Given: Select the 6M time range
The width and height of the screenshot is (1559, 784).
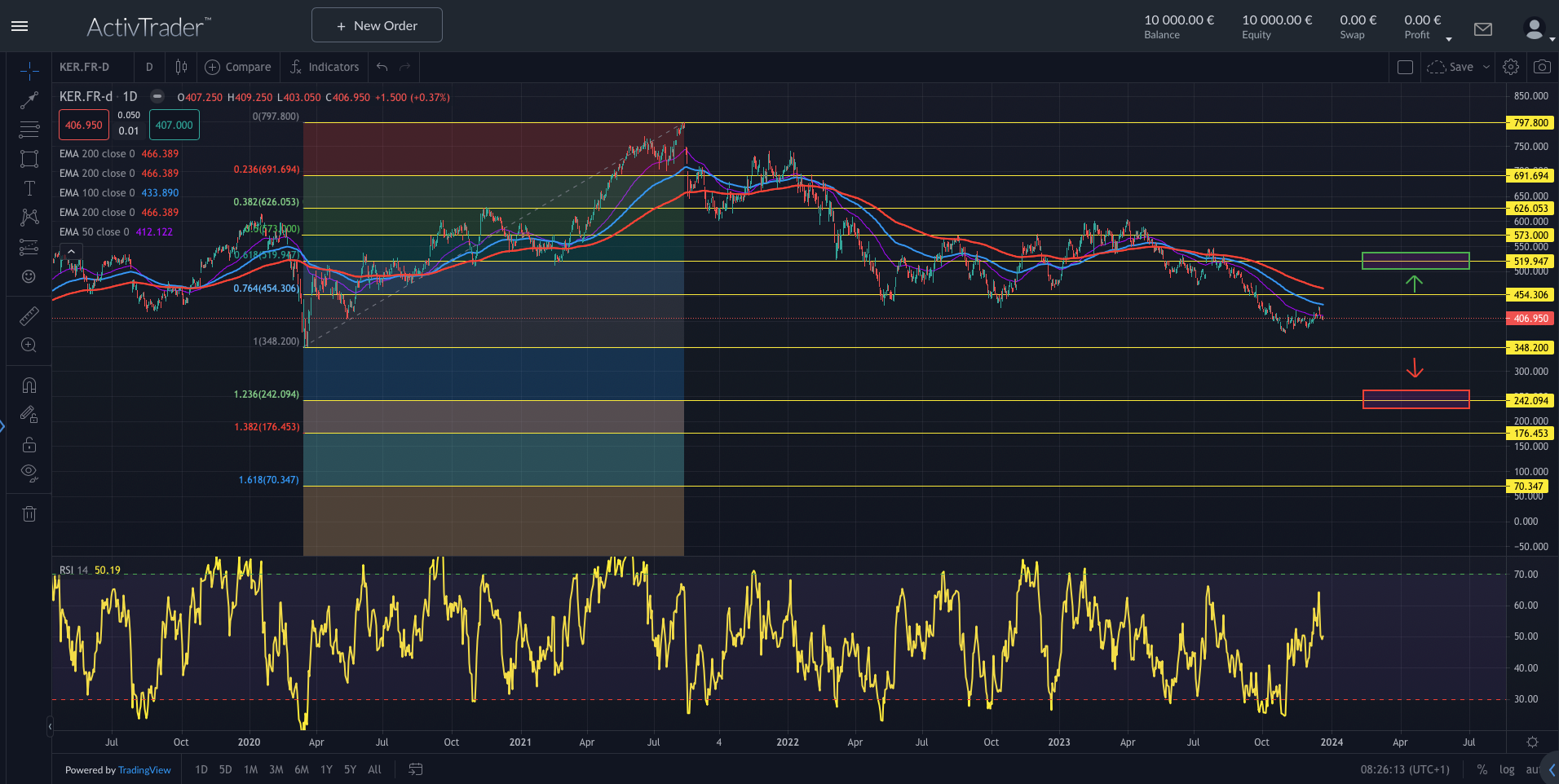Looking at the screenshot, I should pos(302,769).
